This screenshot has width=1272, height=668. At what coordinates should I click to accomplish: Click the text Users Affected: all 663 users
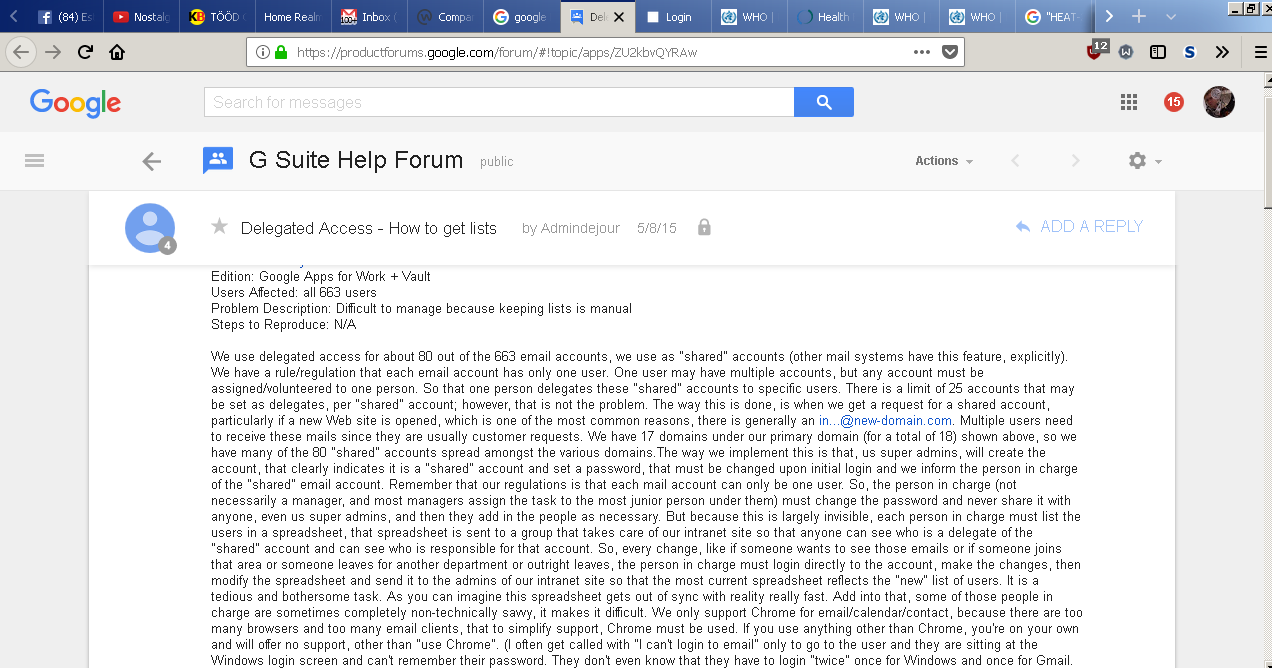click(294, 292)
